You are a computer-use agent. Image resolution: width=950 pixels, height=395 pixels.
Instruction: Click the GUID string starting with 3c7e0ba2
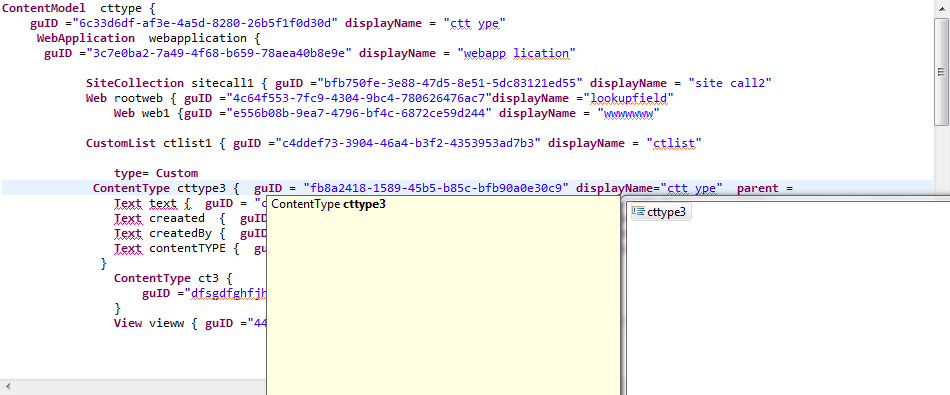tap(219, 53)
